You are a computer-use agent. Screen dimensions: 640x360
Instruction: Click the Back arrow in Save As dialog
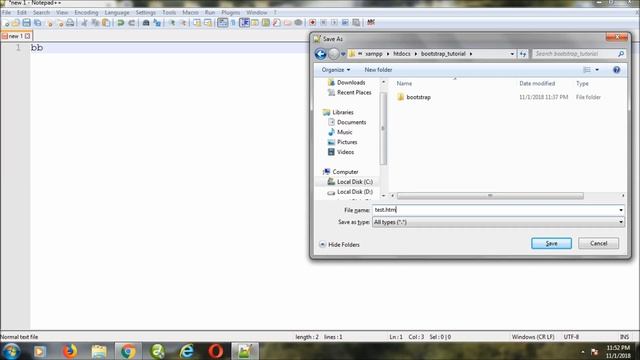[x=320, y=54]
